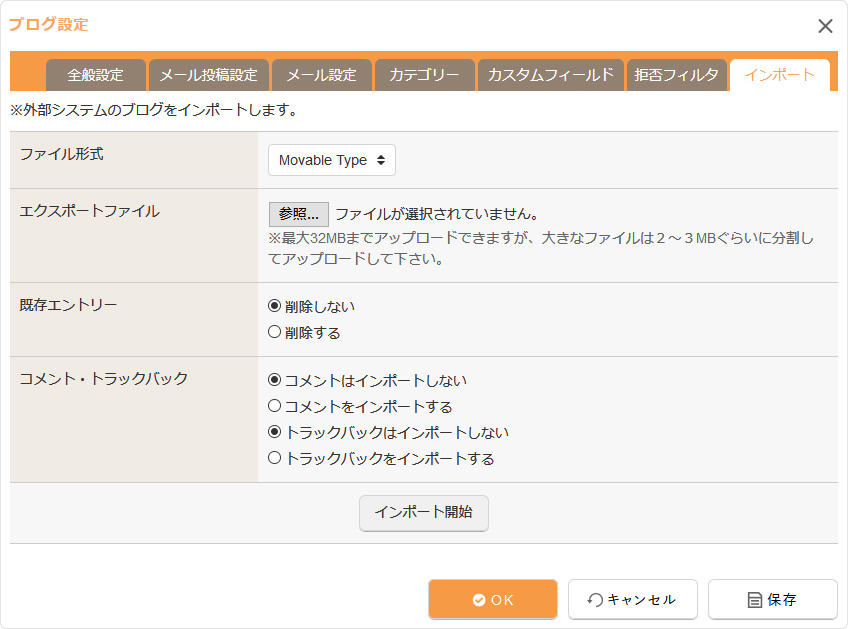Select the カスタムフィールド tab

pos(550,75)
